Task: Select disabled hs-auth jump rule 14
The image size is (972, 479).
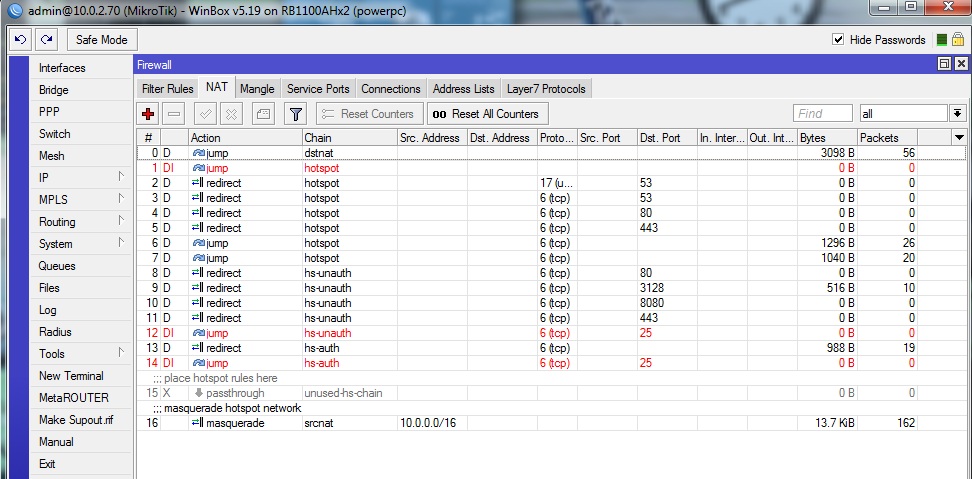Action: tap(551, 363)
